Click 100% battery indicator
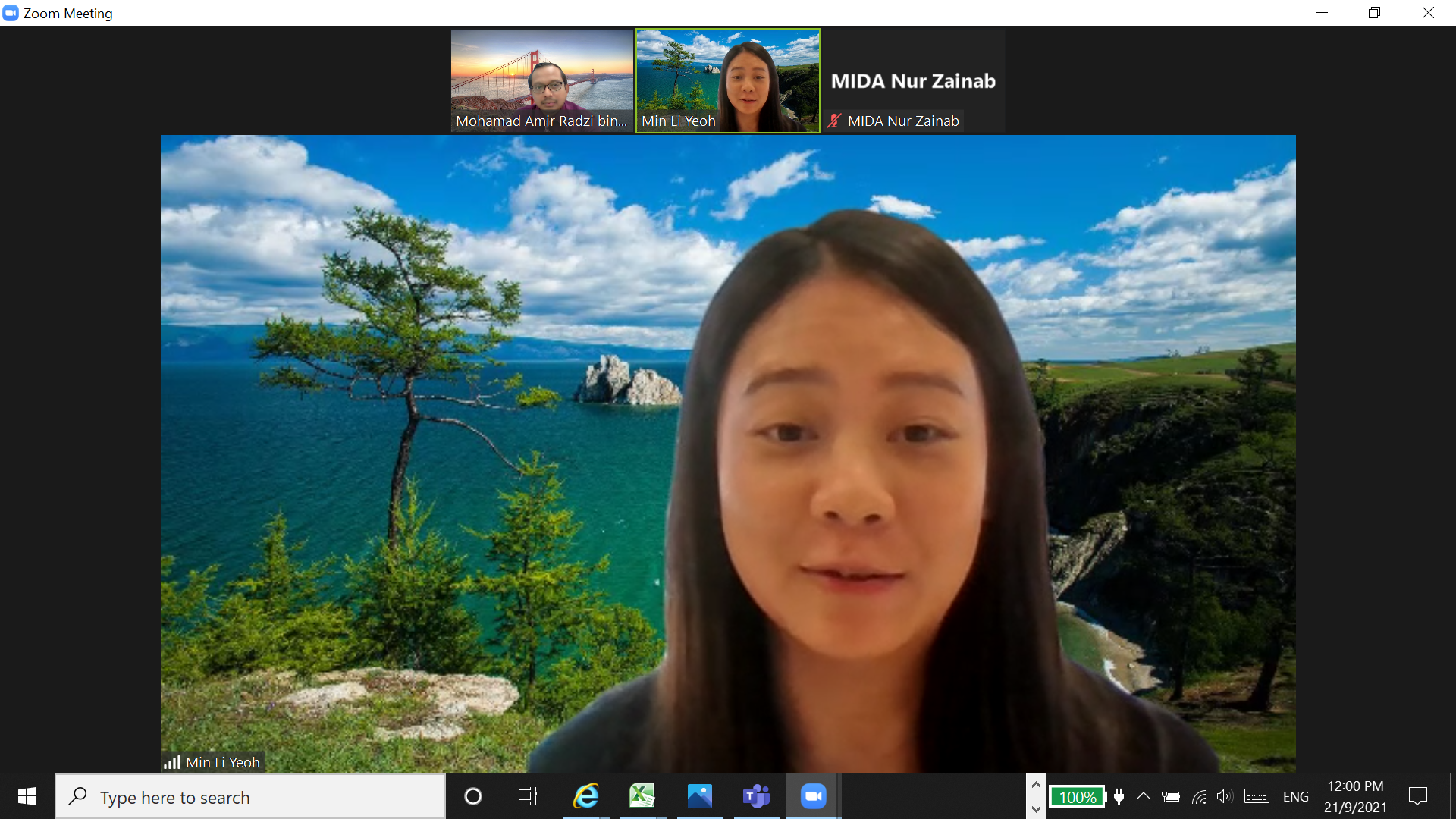 [x=1078, y=797]
